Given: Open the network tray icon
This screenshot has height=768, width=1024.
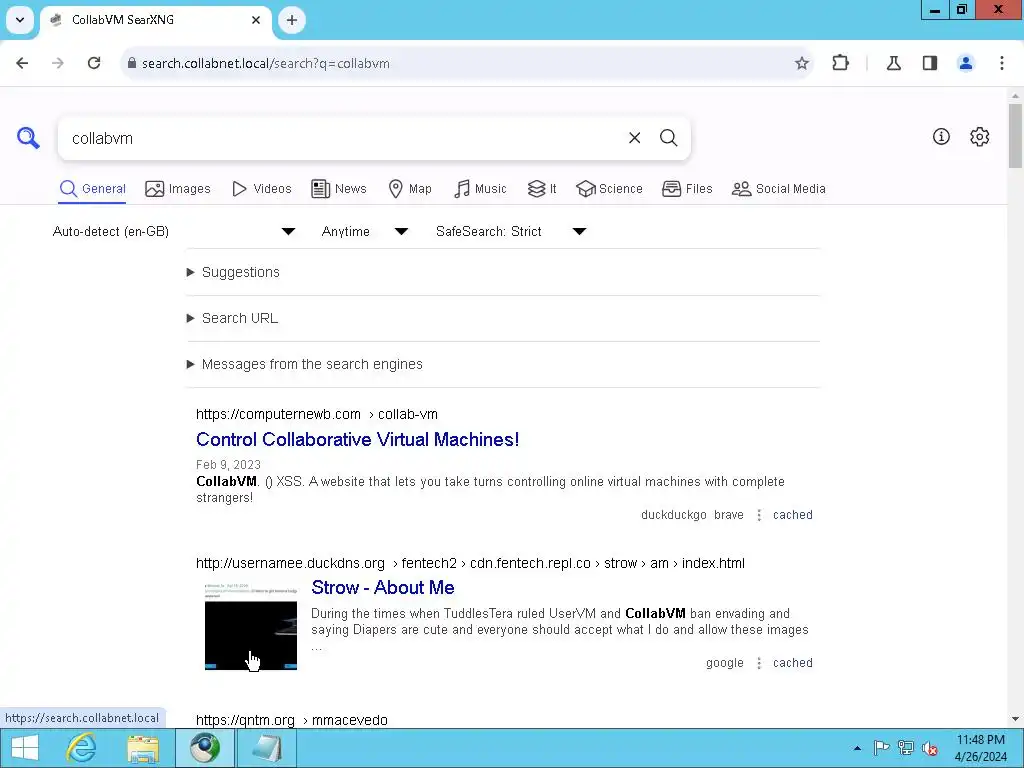Looking at the screenshot, I should pyautogui.click(x=906, y=748).
